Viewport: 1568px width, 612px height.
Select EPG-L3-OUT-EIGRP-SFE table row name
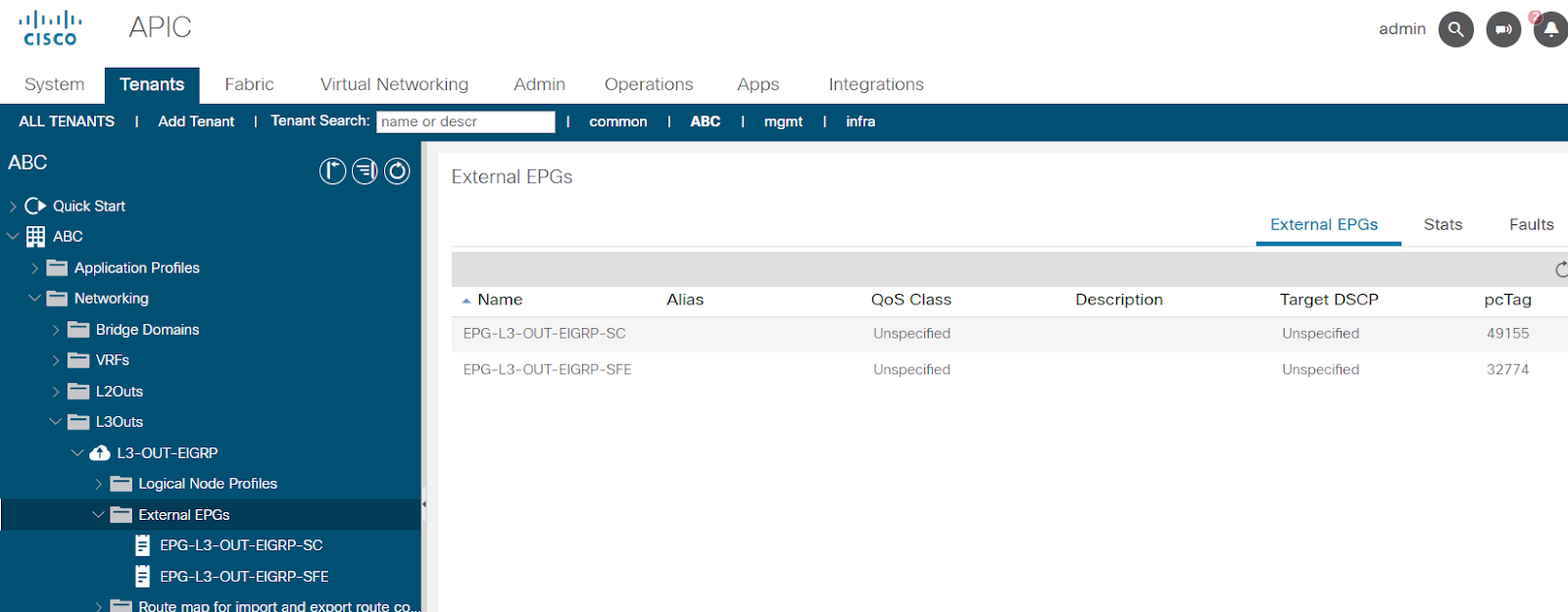(547, 369)
